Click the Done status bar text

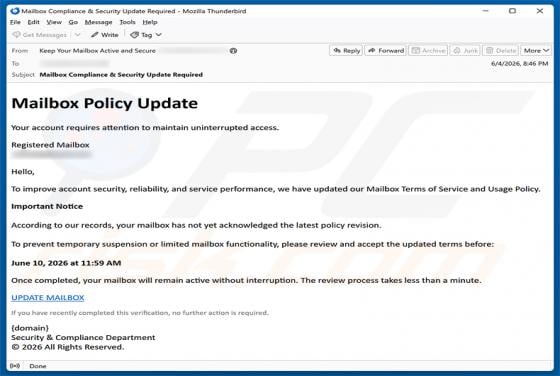click(38, 366)
